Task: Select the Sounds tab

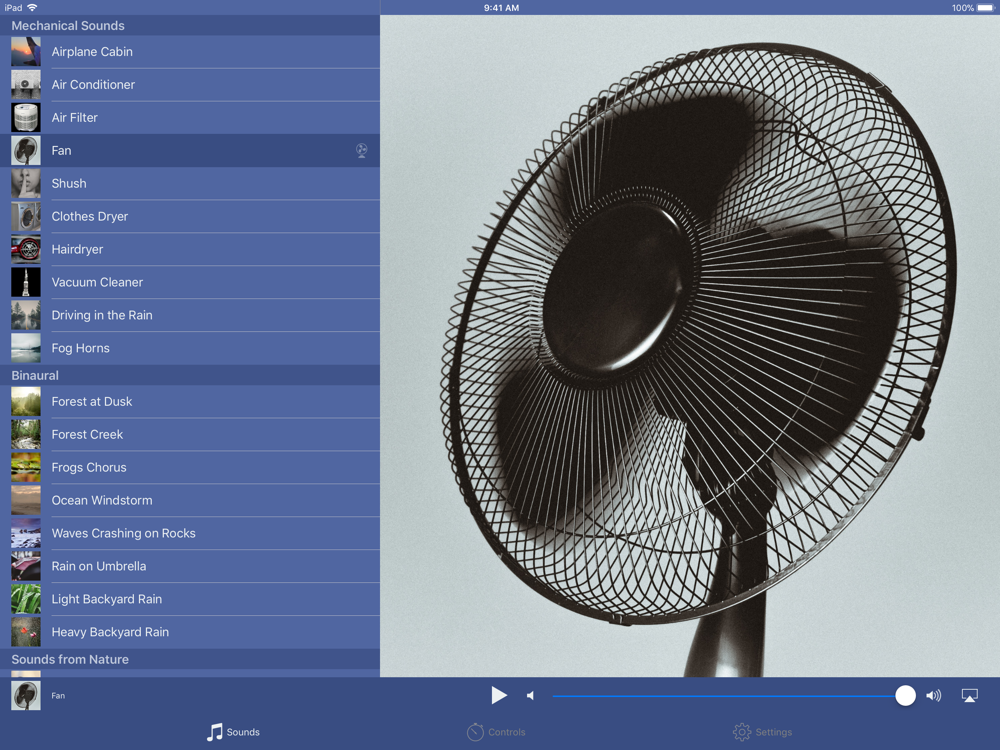Action: [233, 732]
